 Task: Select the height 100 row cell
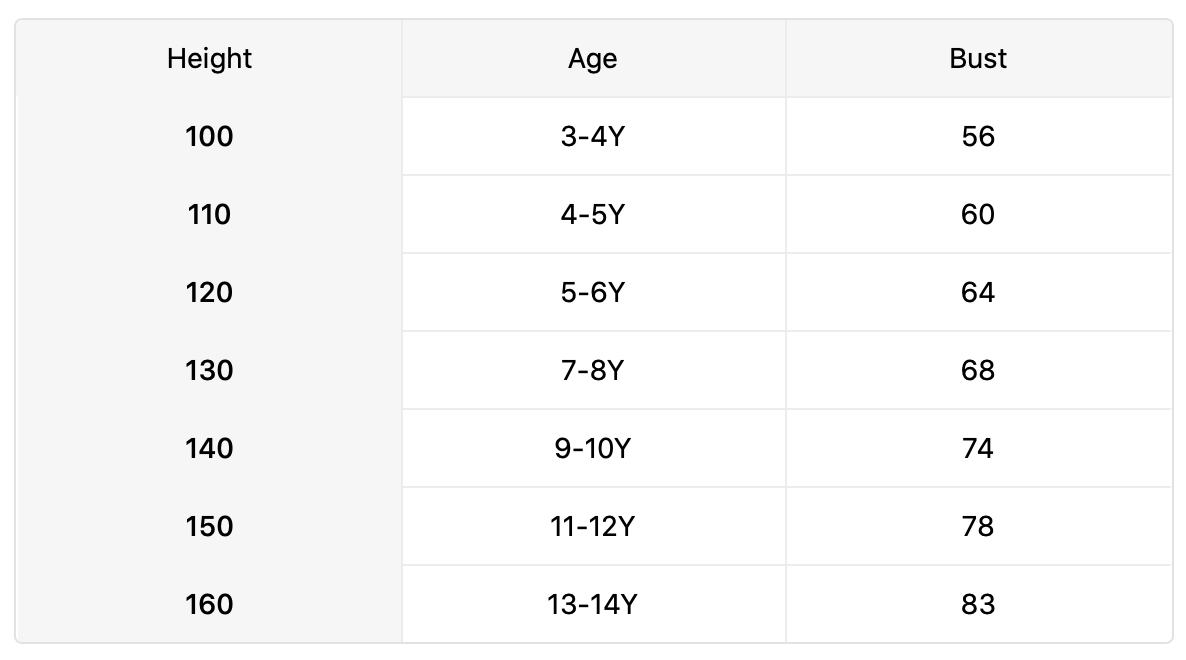coord(209,137)
